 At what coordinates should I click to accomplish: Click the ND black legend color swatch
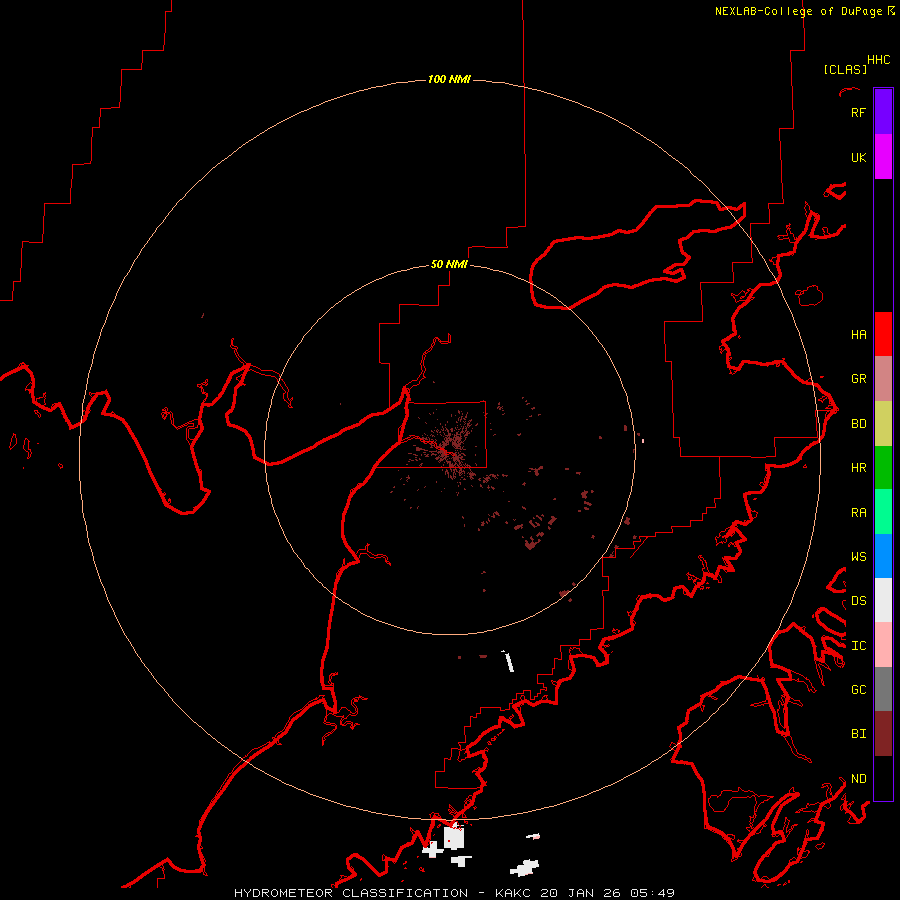[883, 778]
